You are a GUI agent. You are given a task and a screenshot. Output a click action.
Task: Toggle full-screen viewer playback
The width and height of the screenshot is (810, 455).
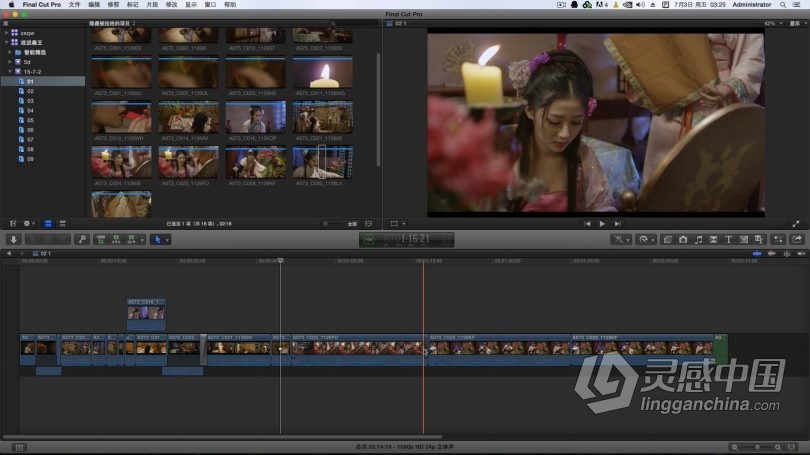click(x=796, y=224)
